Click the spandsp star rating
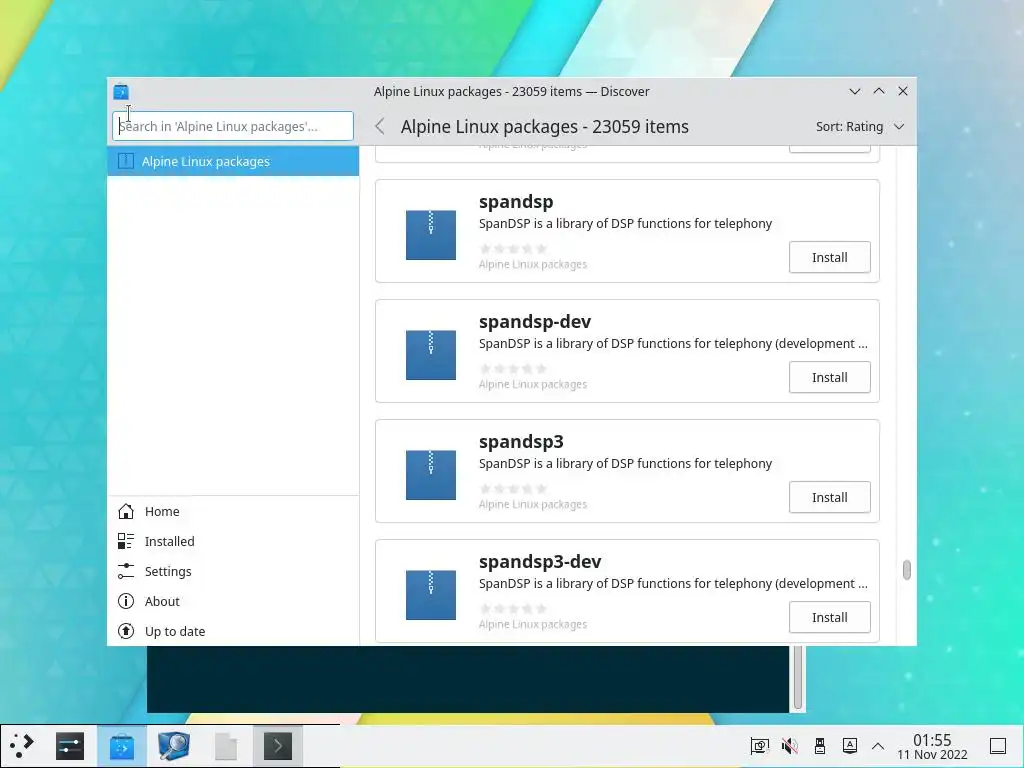 [x=513, y=249]
